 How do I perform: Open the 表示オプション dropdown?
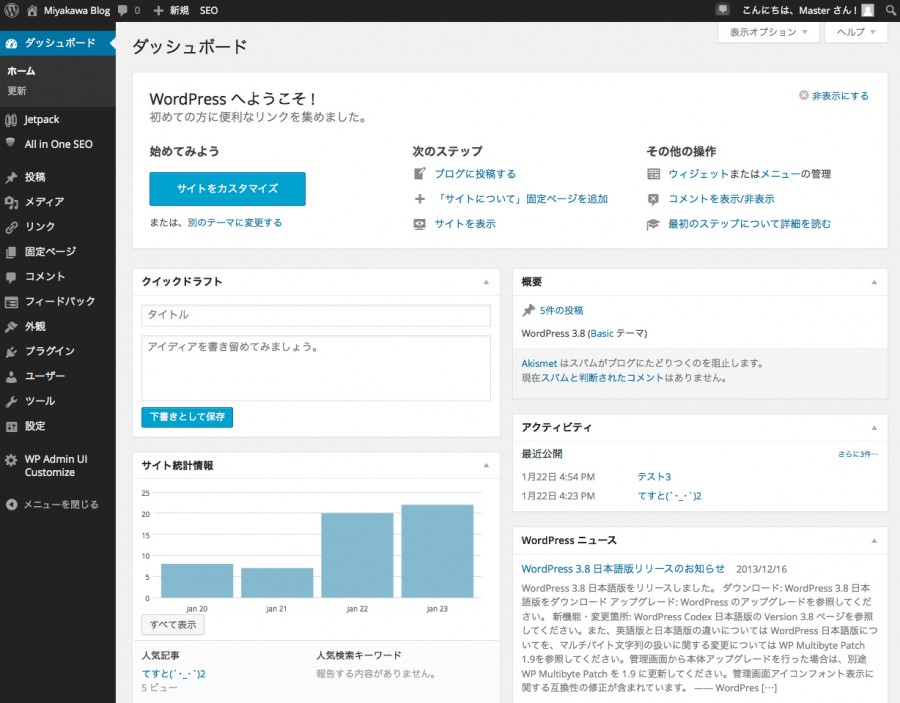point(769,32)
